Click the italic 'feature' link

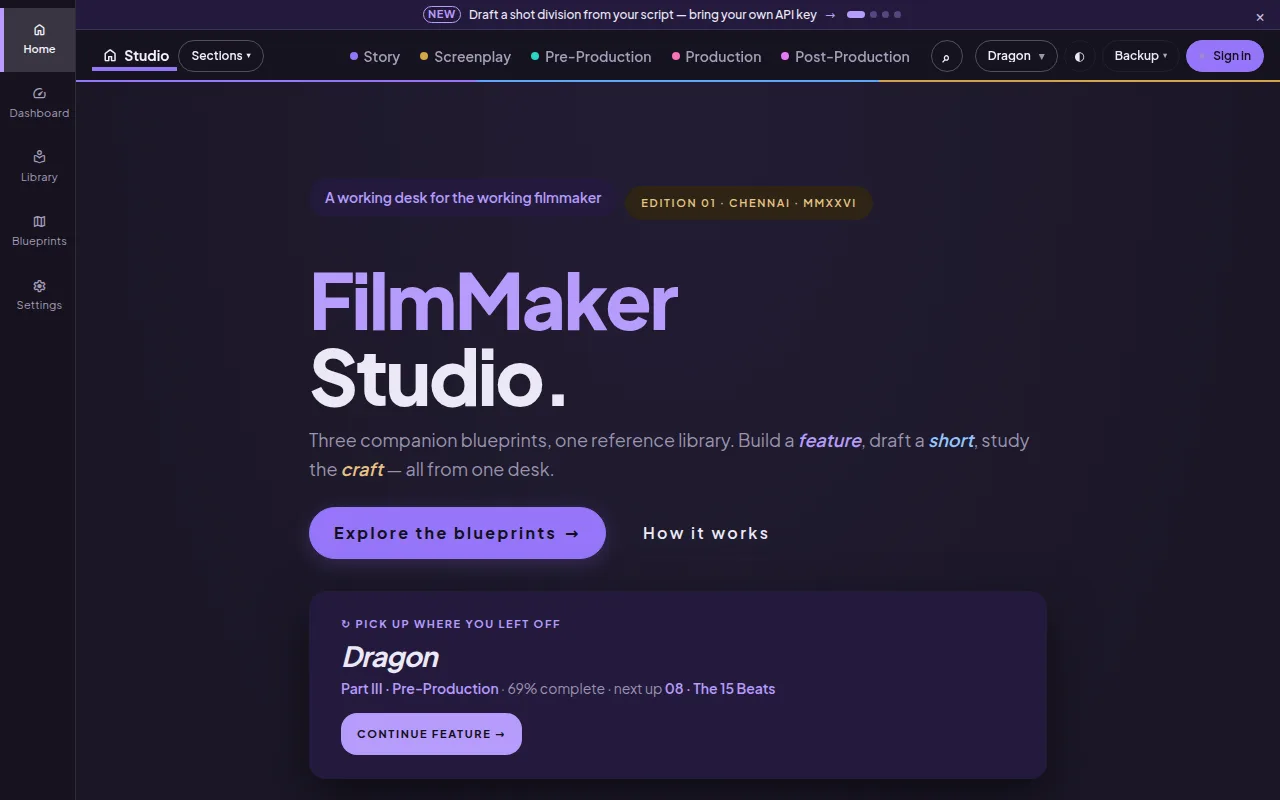(x=830, y=440)
